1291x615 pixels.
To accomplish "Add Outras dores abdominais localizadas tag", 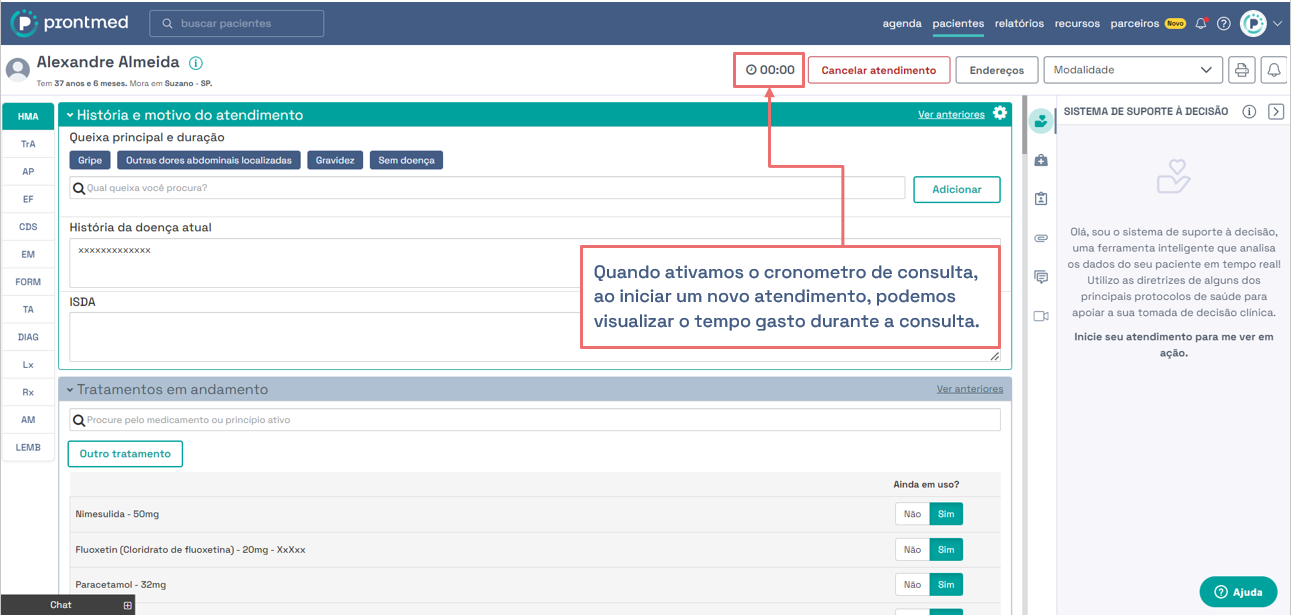I will [209, 160].
